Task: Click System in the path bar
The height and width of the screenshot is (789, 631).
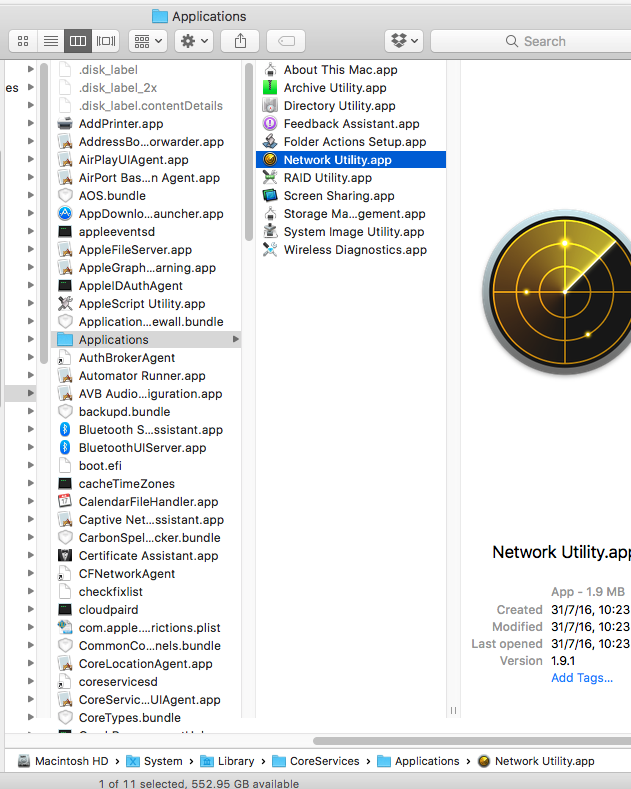Action: click(154, 761)
